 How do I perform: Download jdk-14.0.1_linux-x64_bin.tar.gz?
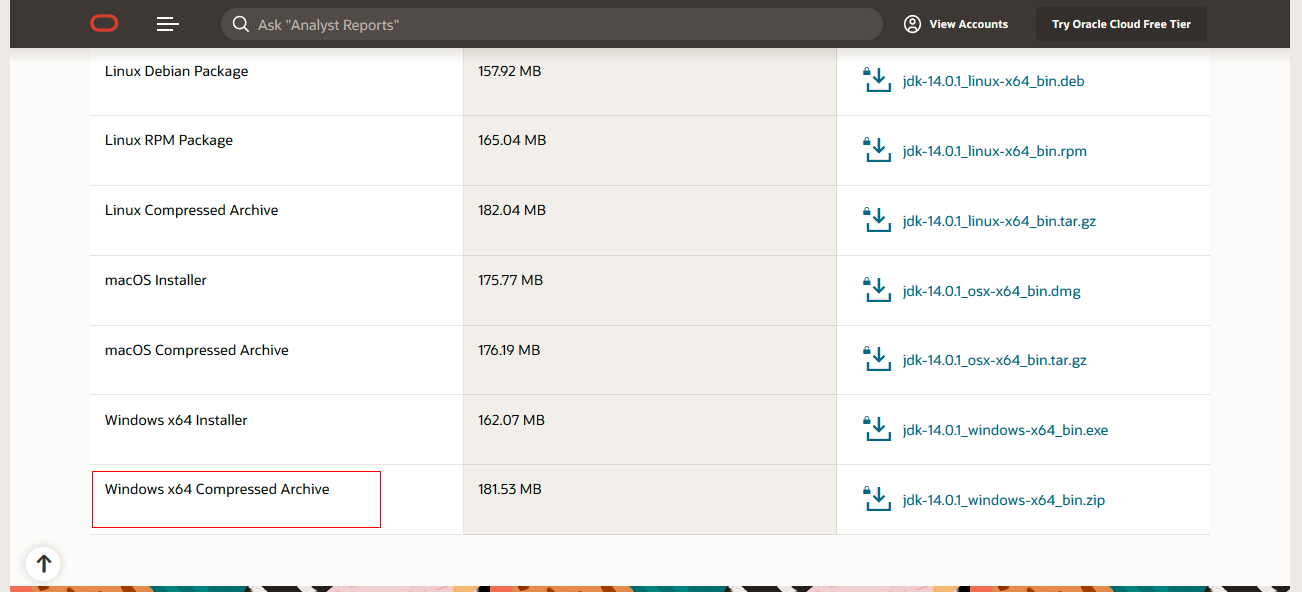point(999,221)
